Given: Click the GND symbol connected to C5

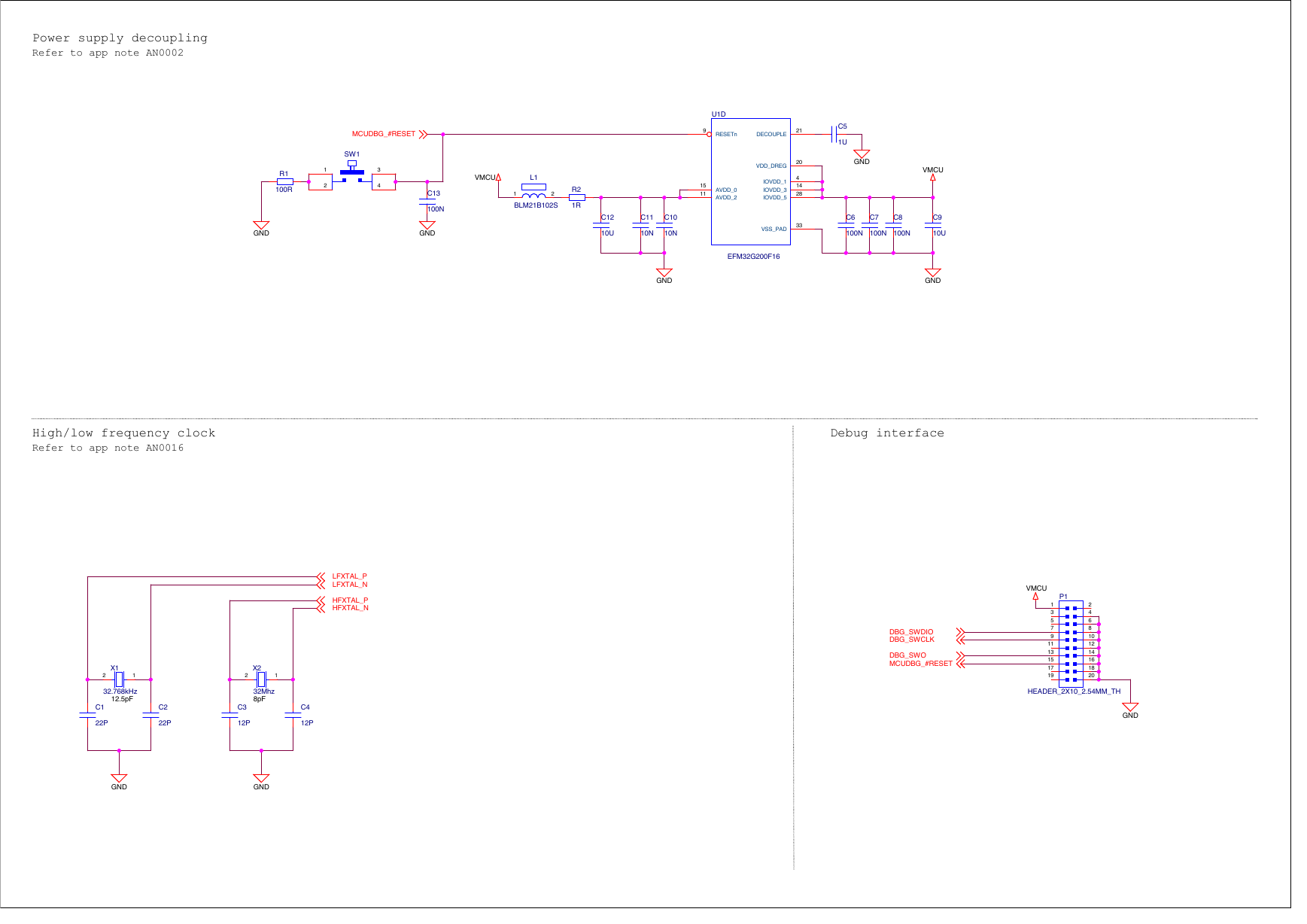Looking at the screenshot, I should pos(862,154).
